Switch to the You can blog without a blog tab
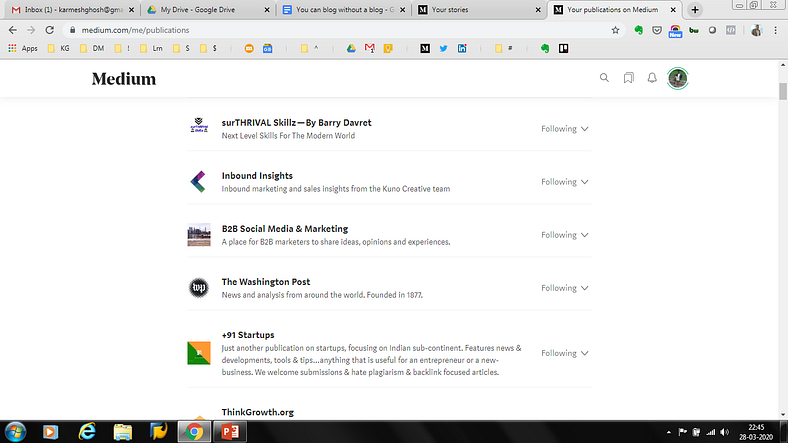788x443 pixels. coord(343,10)
